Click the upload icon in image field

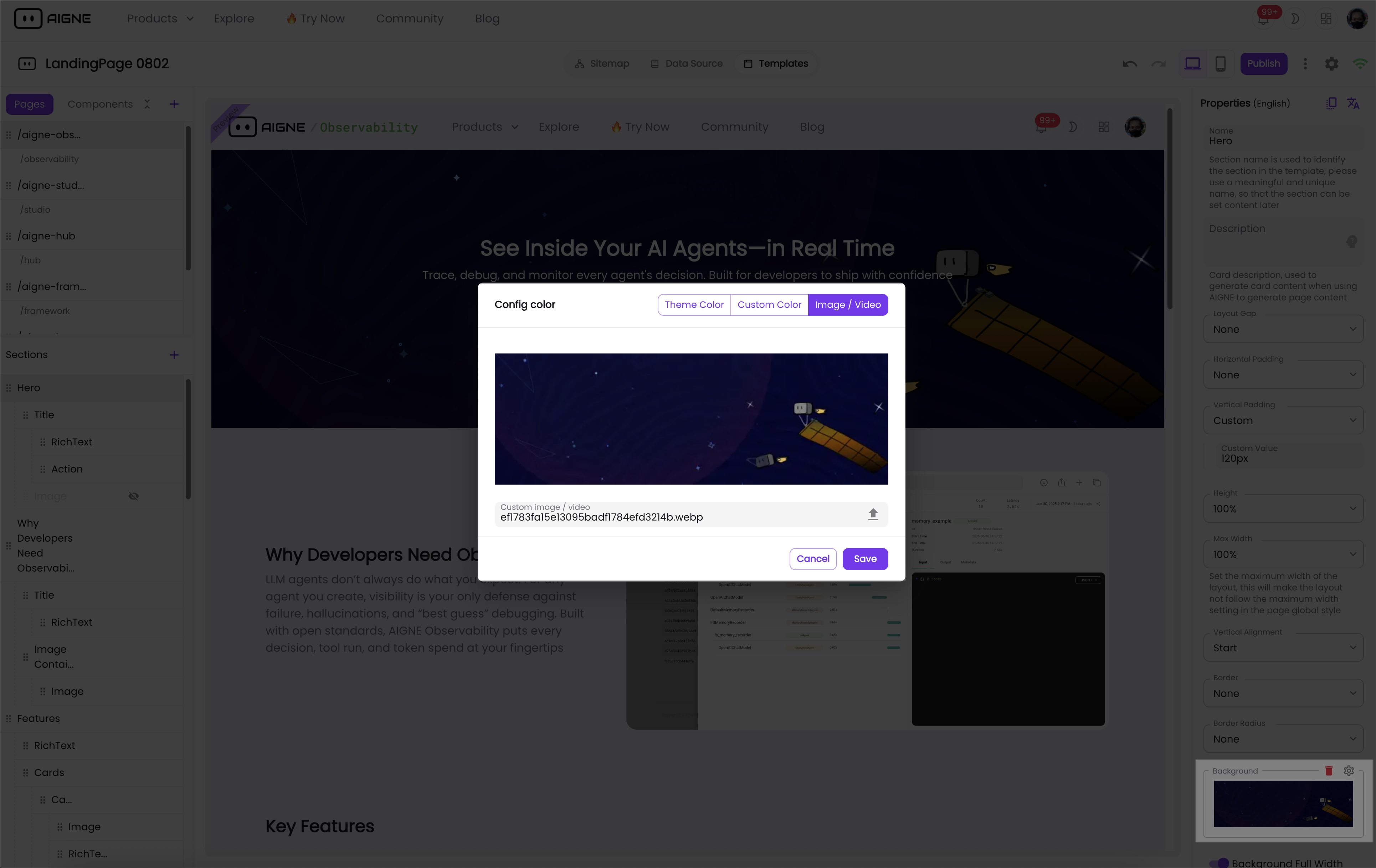pyautogui.click(x=873, y=515)
